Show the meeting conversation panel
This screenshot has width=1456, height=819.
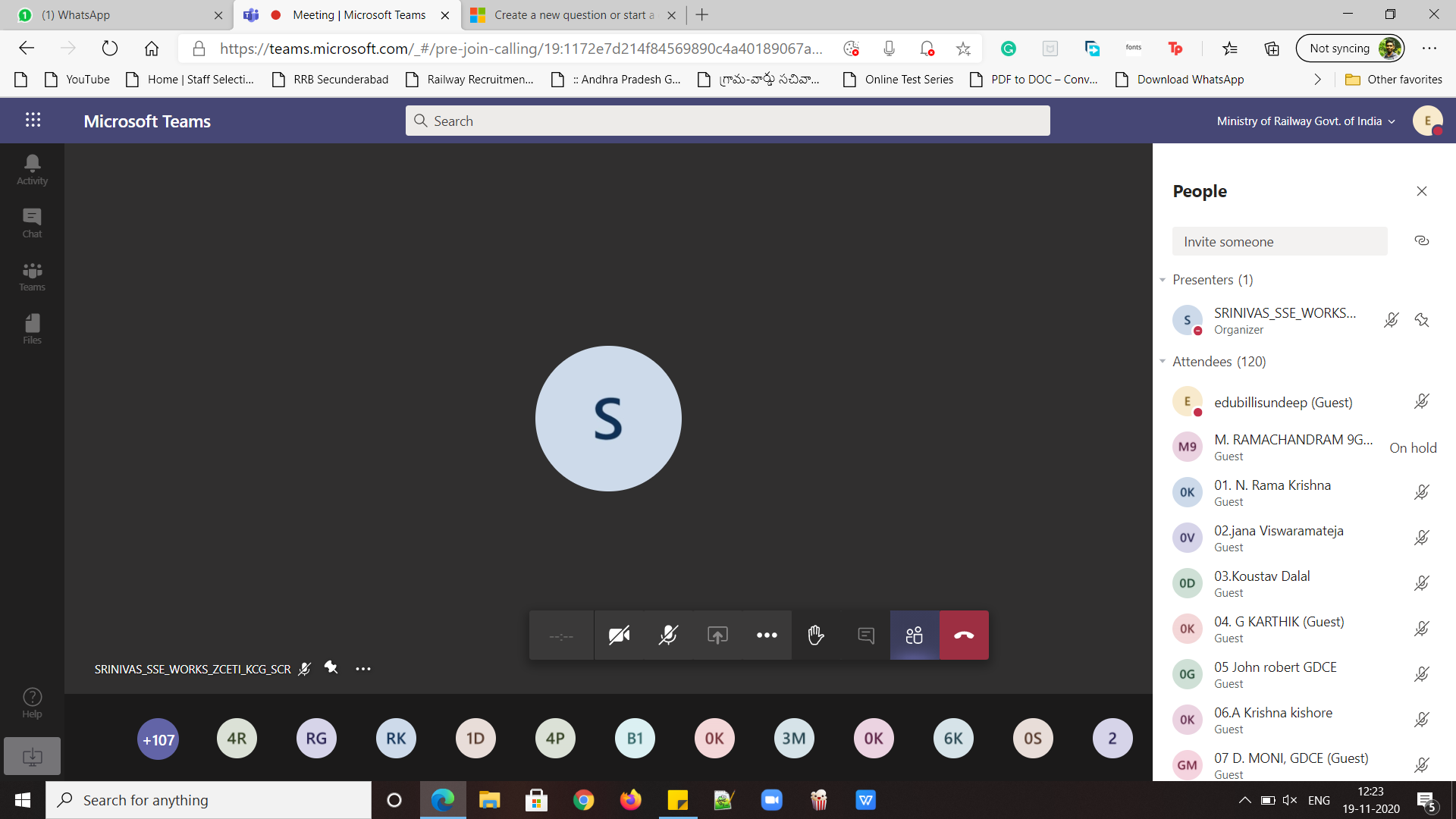click(x=865, y=635)
